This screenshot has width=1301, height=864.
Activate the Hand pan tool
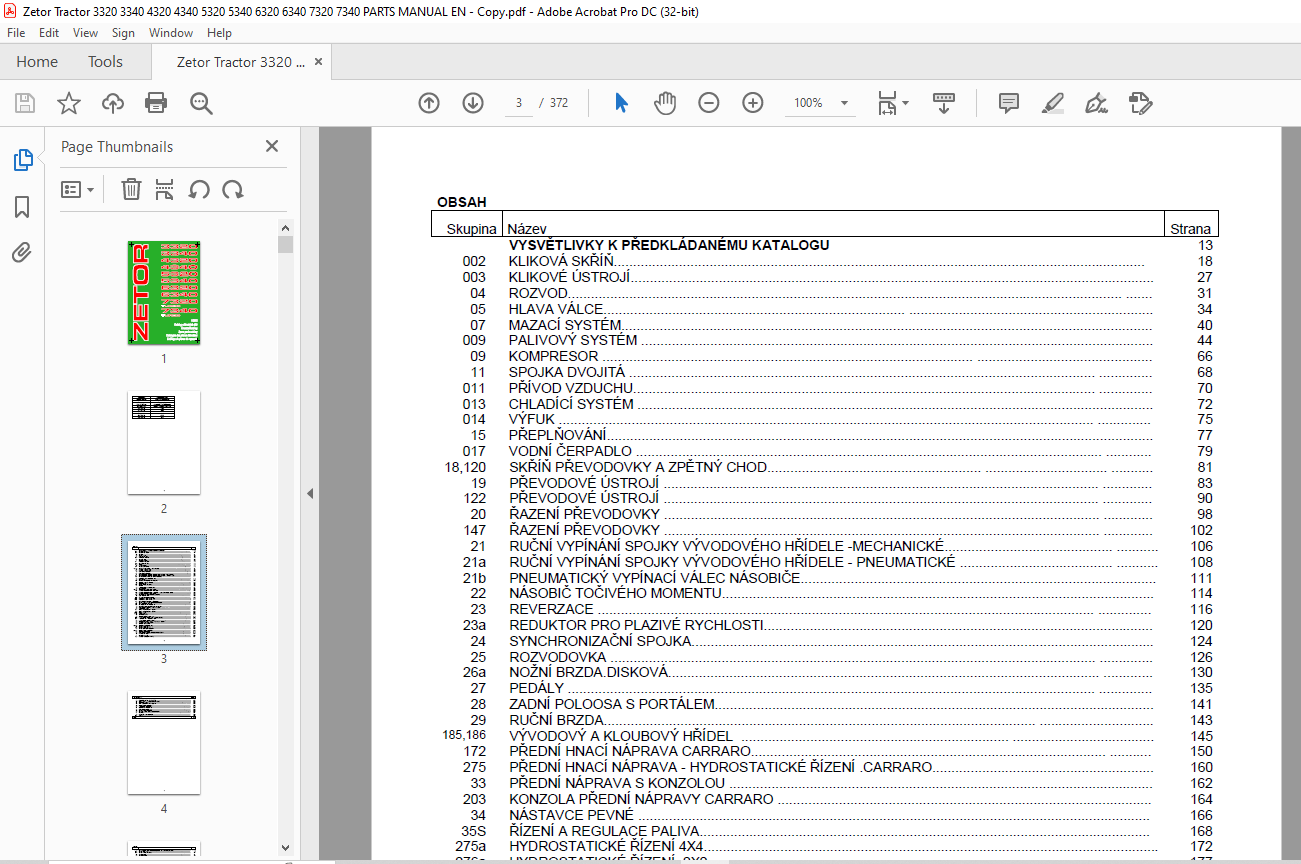pos(665,103)
